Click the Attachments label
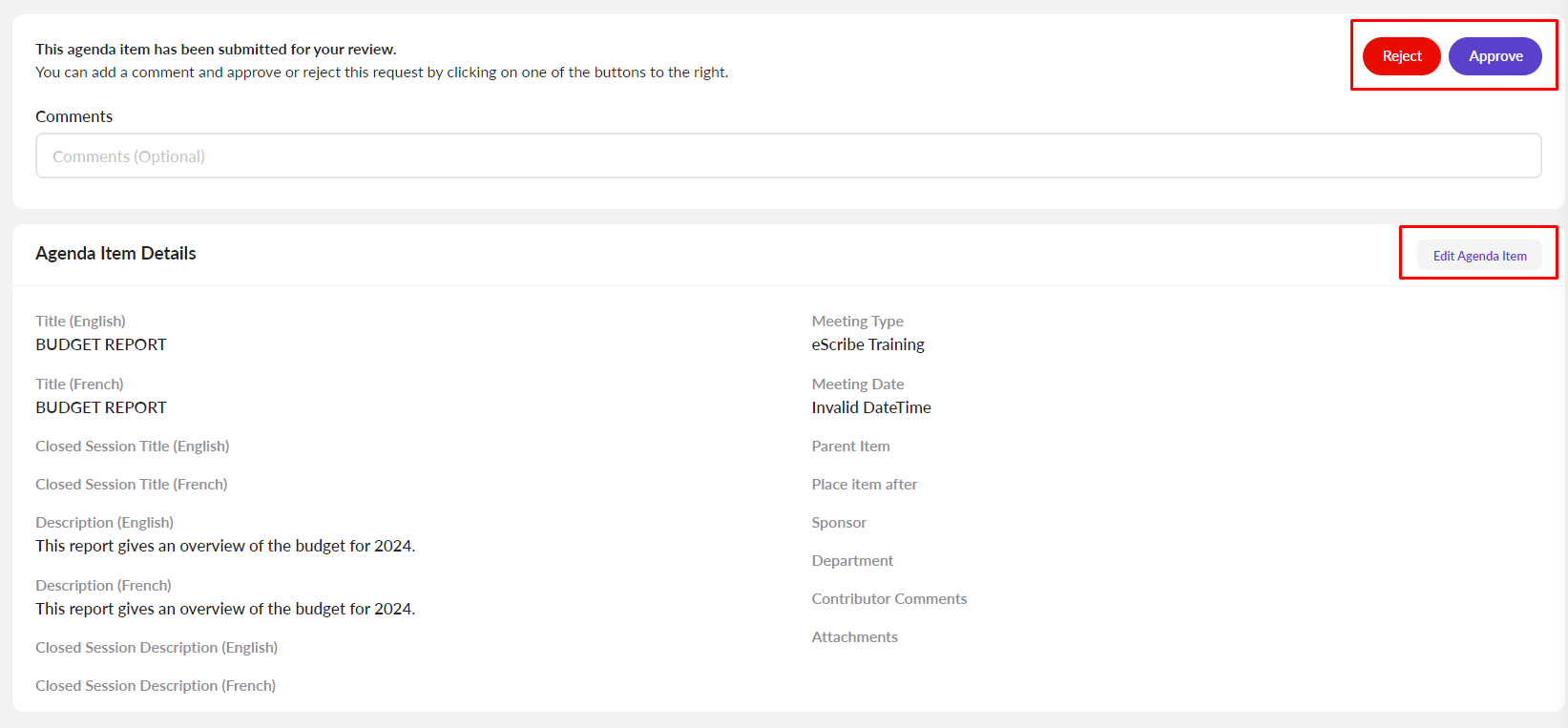This screenshot has width=1568, height=728. (854, 637)
